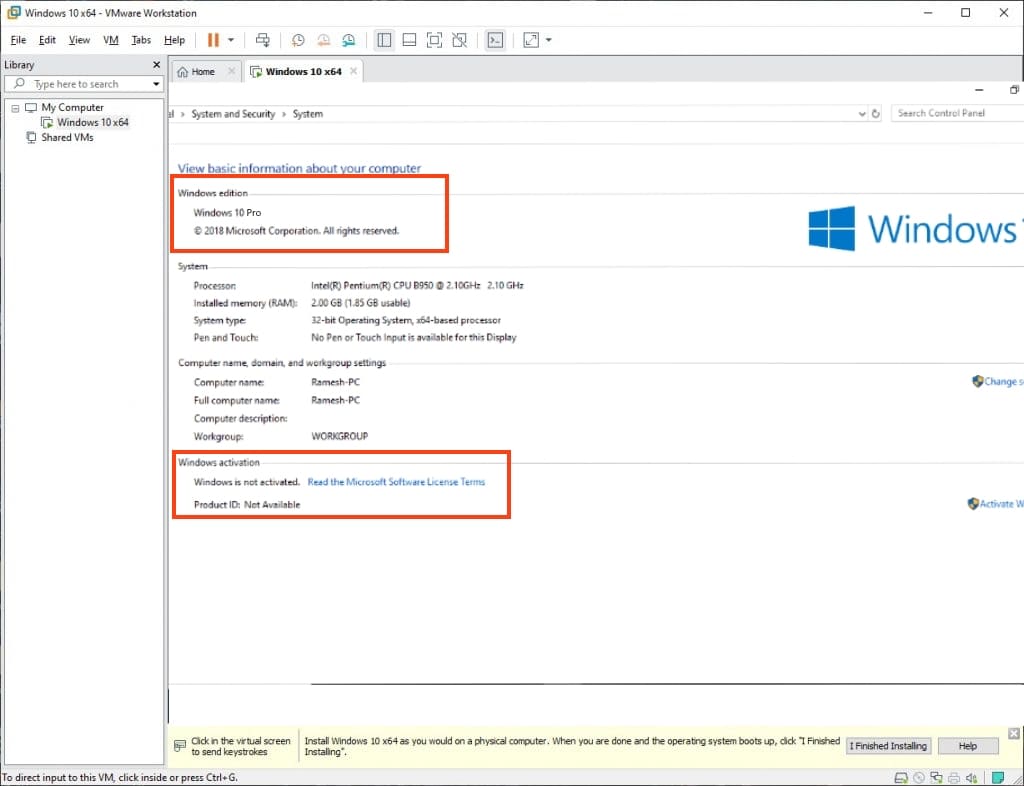Click Send Ctrl+Alt+Del toolbar icon

262,40
